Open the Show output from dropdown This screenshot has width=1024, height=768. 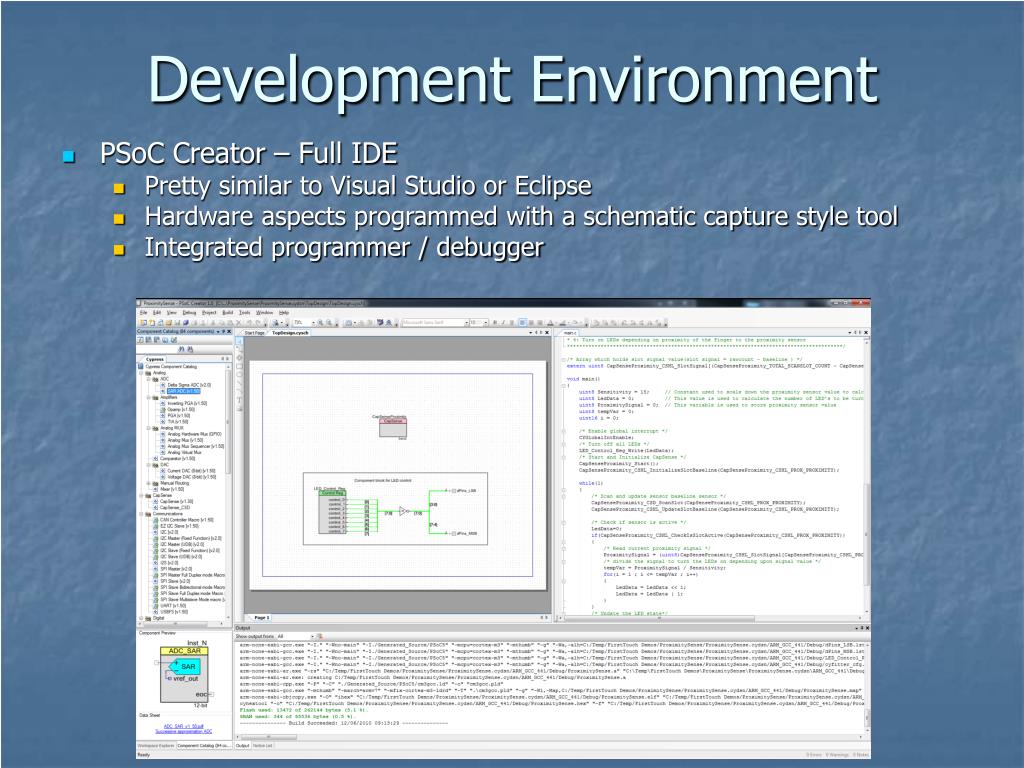click(x=312, y=636)
